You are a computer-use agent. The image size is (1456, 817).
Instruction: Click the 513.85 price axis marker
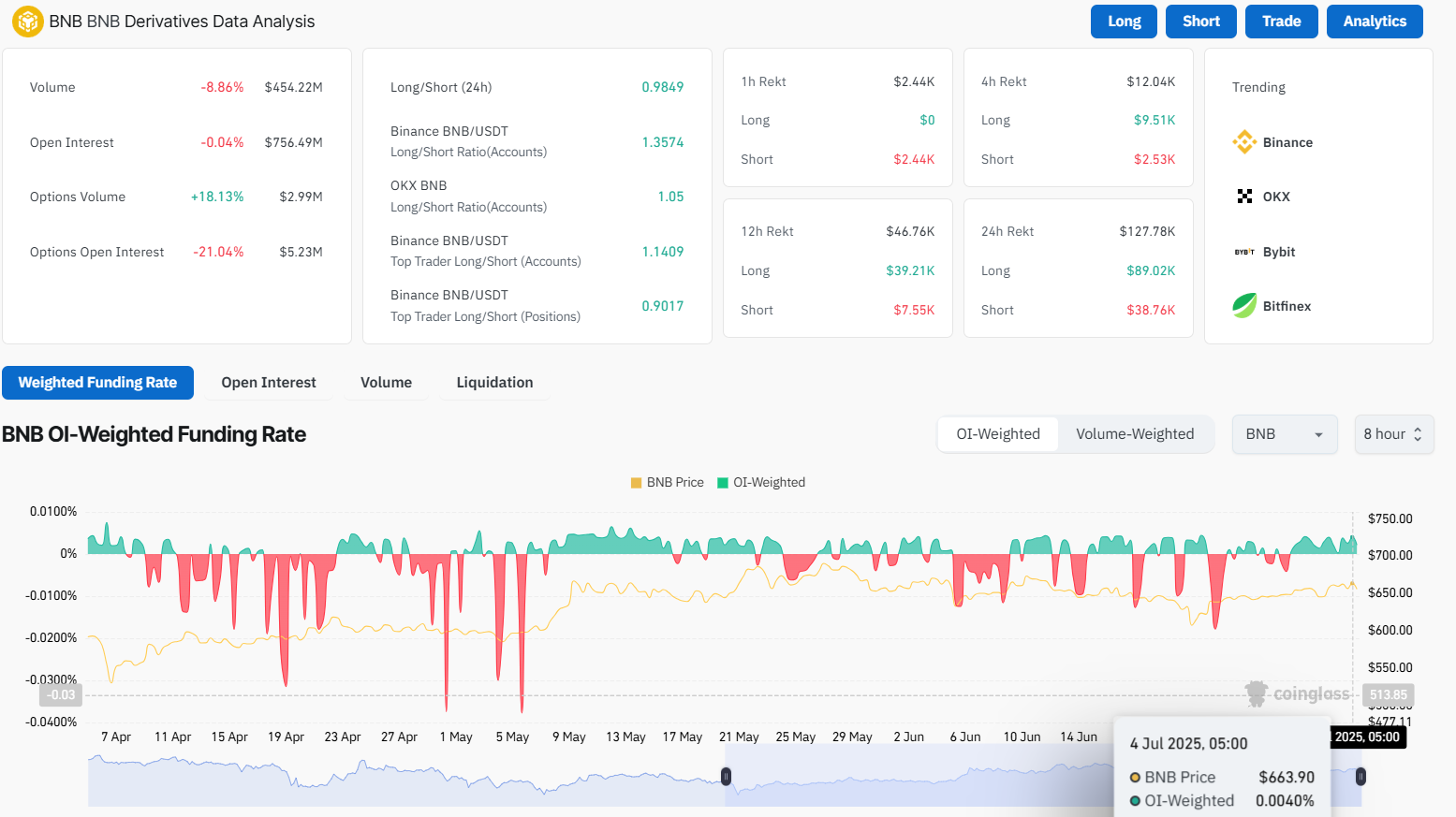(x=1388, y=695)
